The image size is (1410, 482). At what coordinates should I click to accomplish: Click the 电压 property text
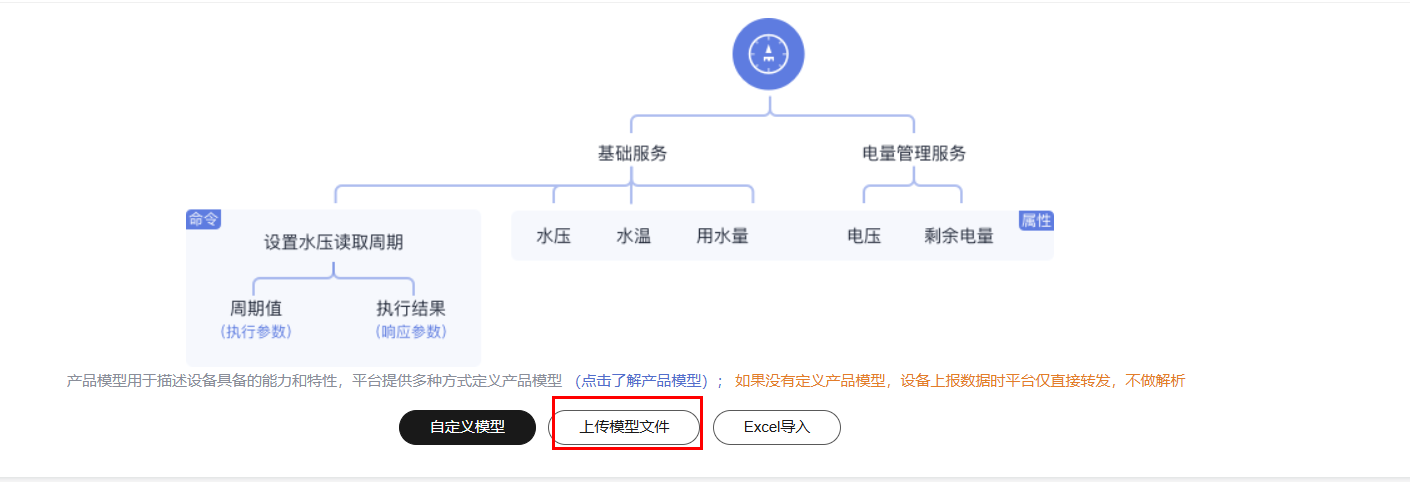click(x=864, y=237)
